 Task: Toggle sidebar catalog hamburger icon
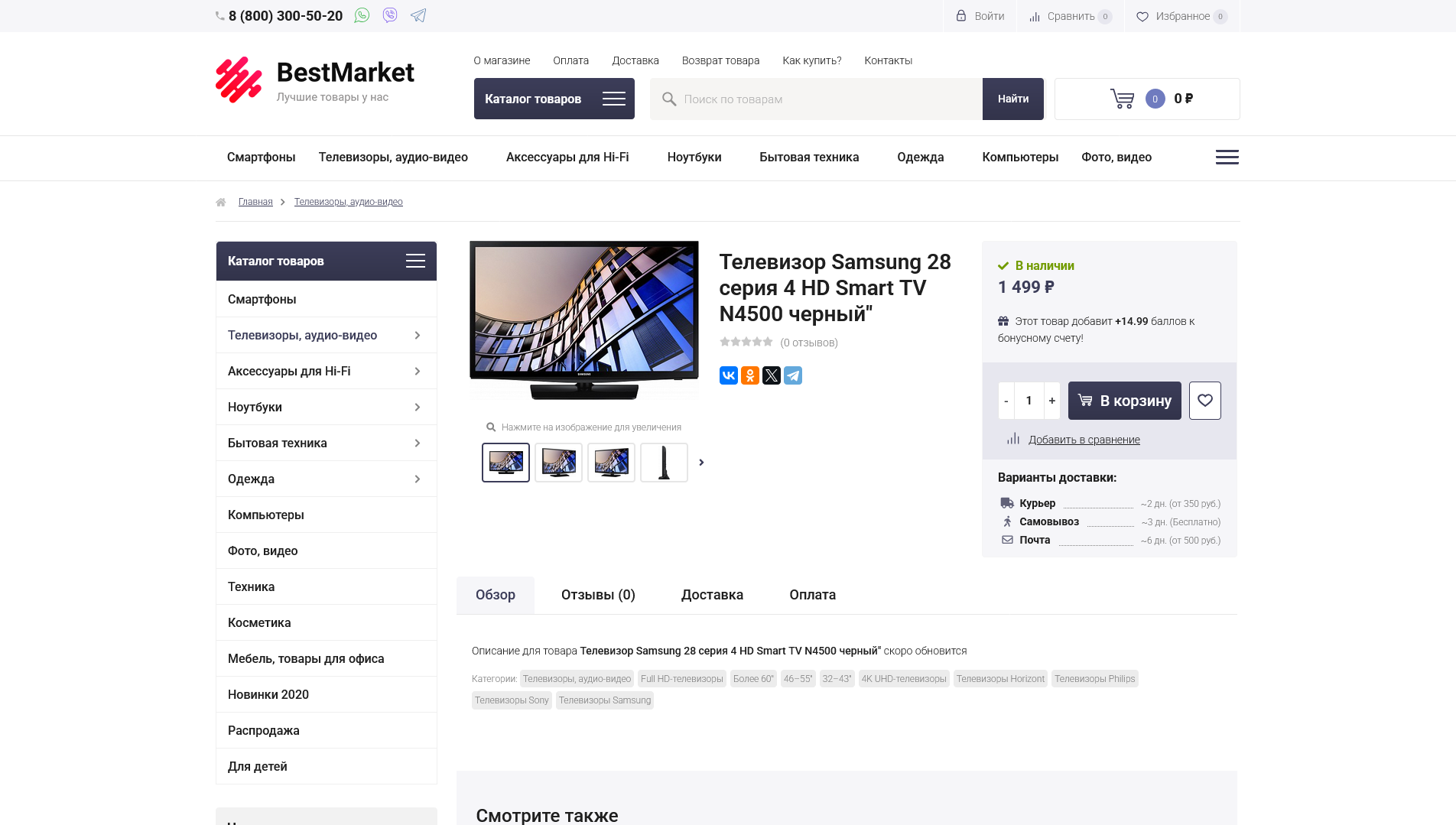point(415,261)
